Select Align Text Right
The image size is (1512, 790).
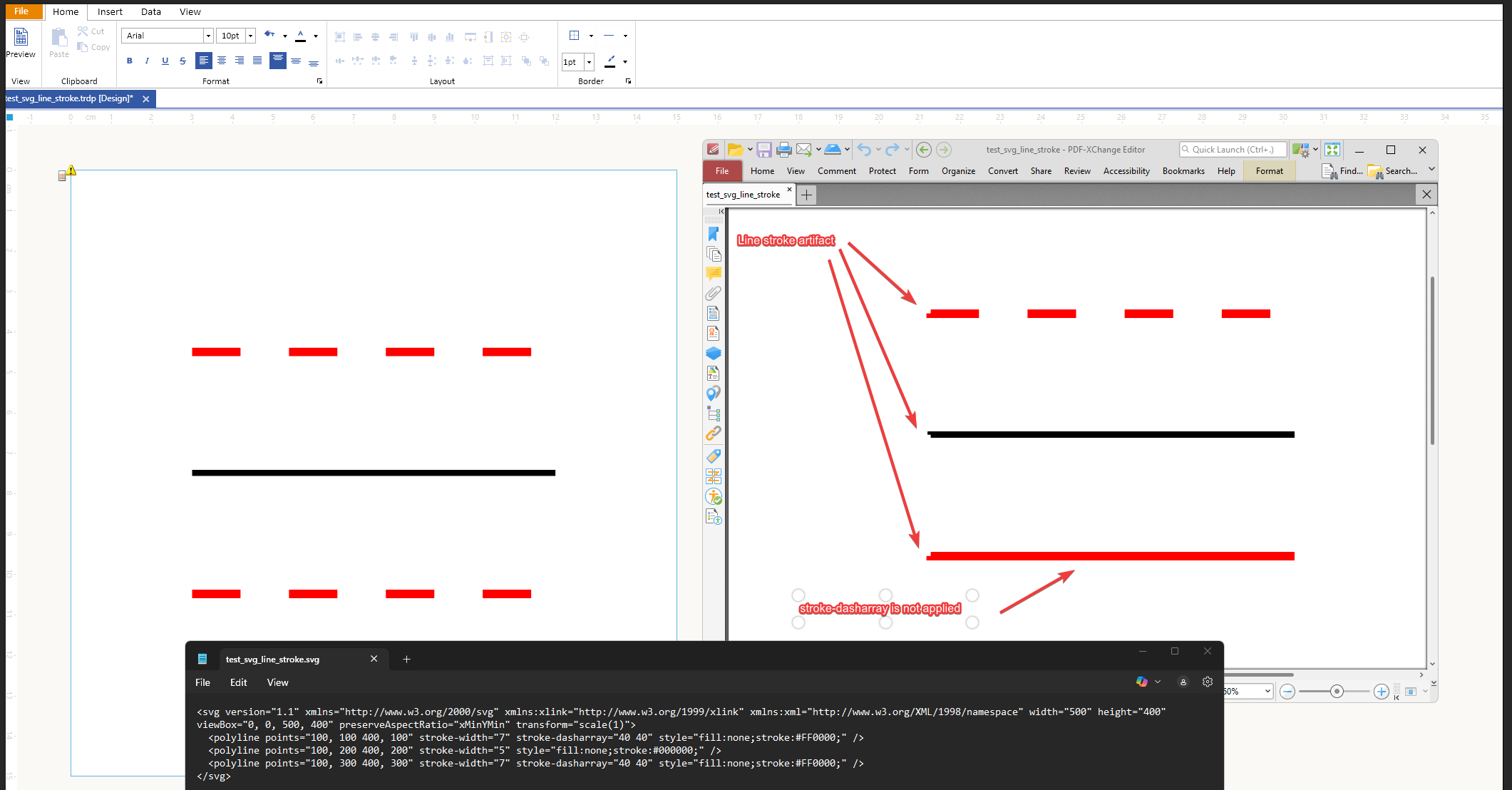(240, 61)
